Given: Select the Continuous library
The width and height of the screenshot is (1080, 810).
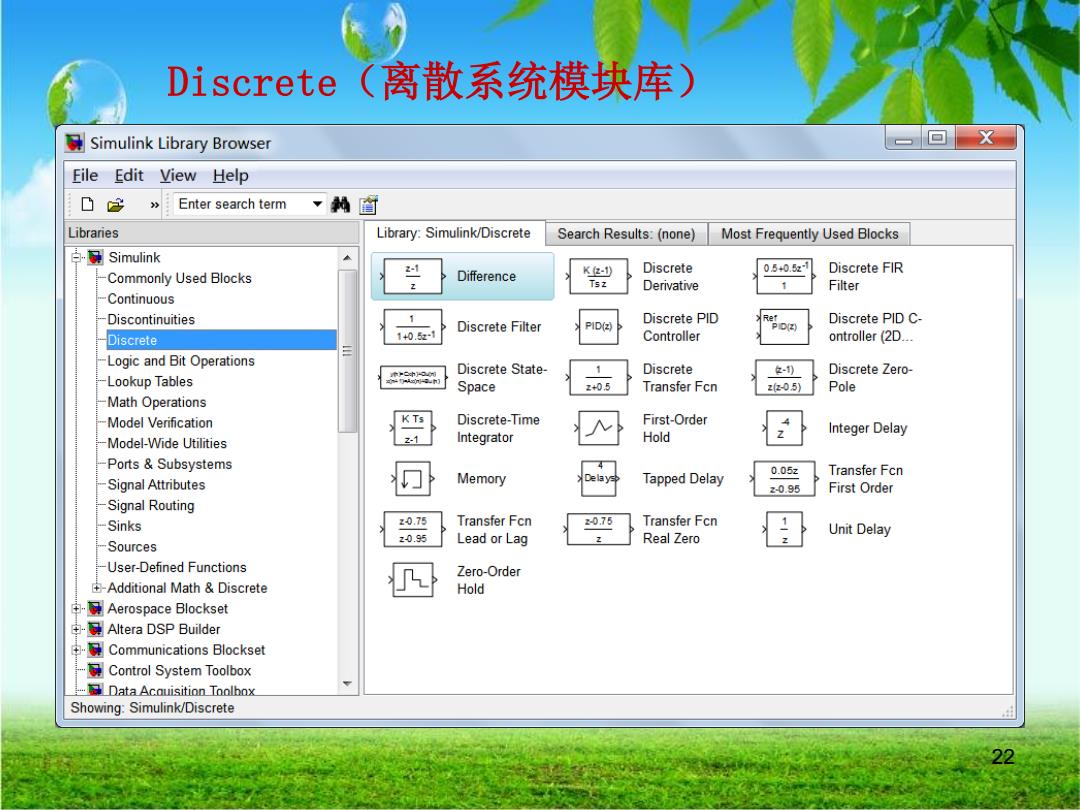Looking at the screenshot, I should coord(141,299).
